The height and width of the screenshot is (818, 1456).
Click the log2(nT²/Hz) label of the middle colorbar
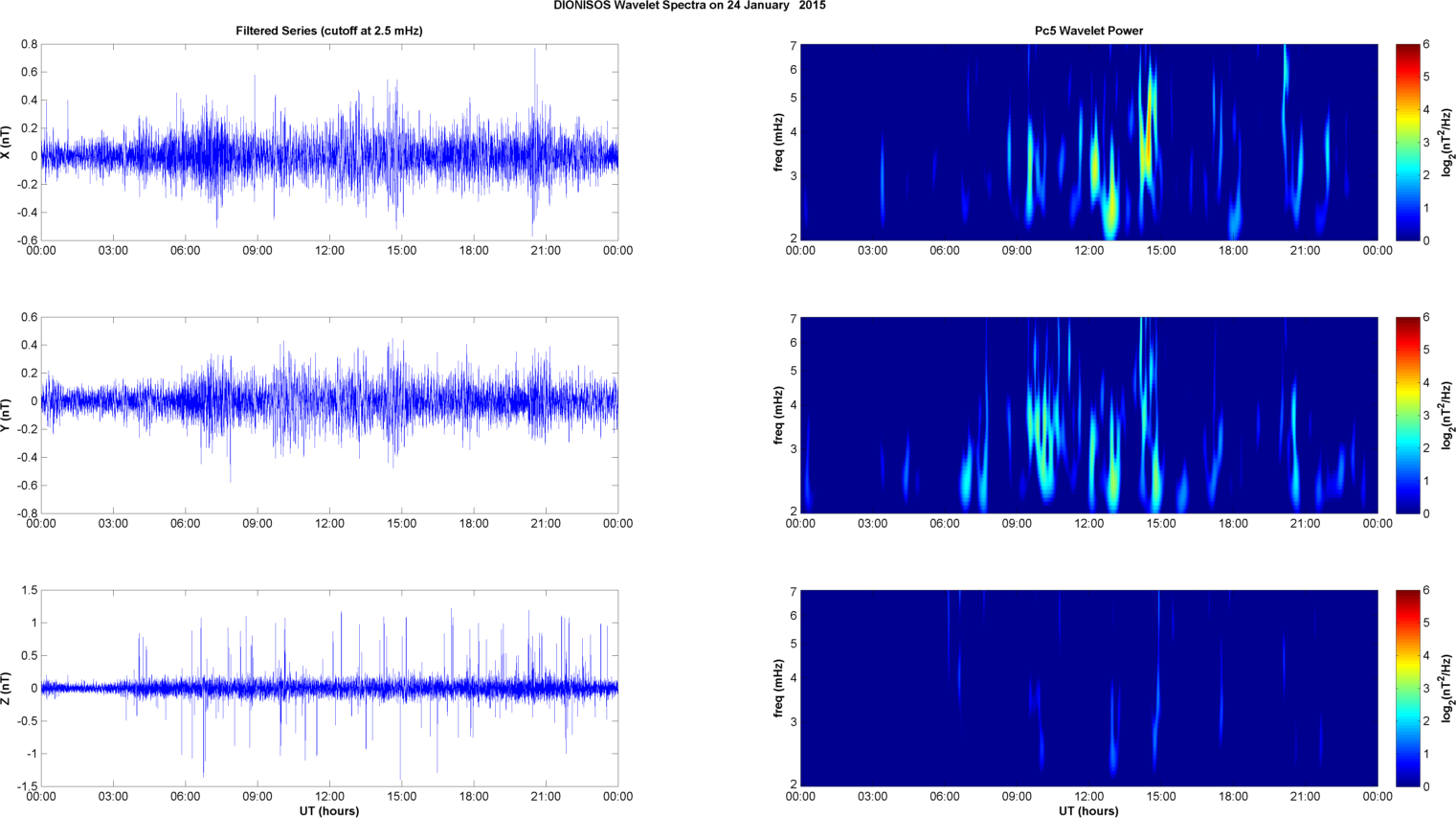click(1448, 415)
